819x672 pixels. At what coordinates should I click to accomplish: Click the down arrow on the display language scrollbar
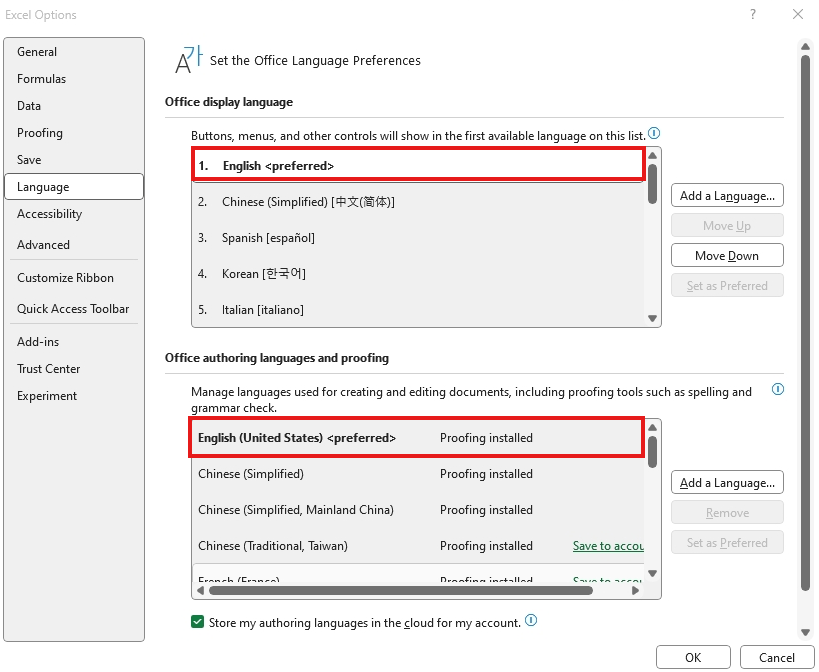[652, 317]
